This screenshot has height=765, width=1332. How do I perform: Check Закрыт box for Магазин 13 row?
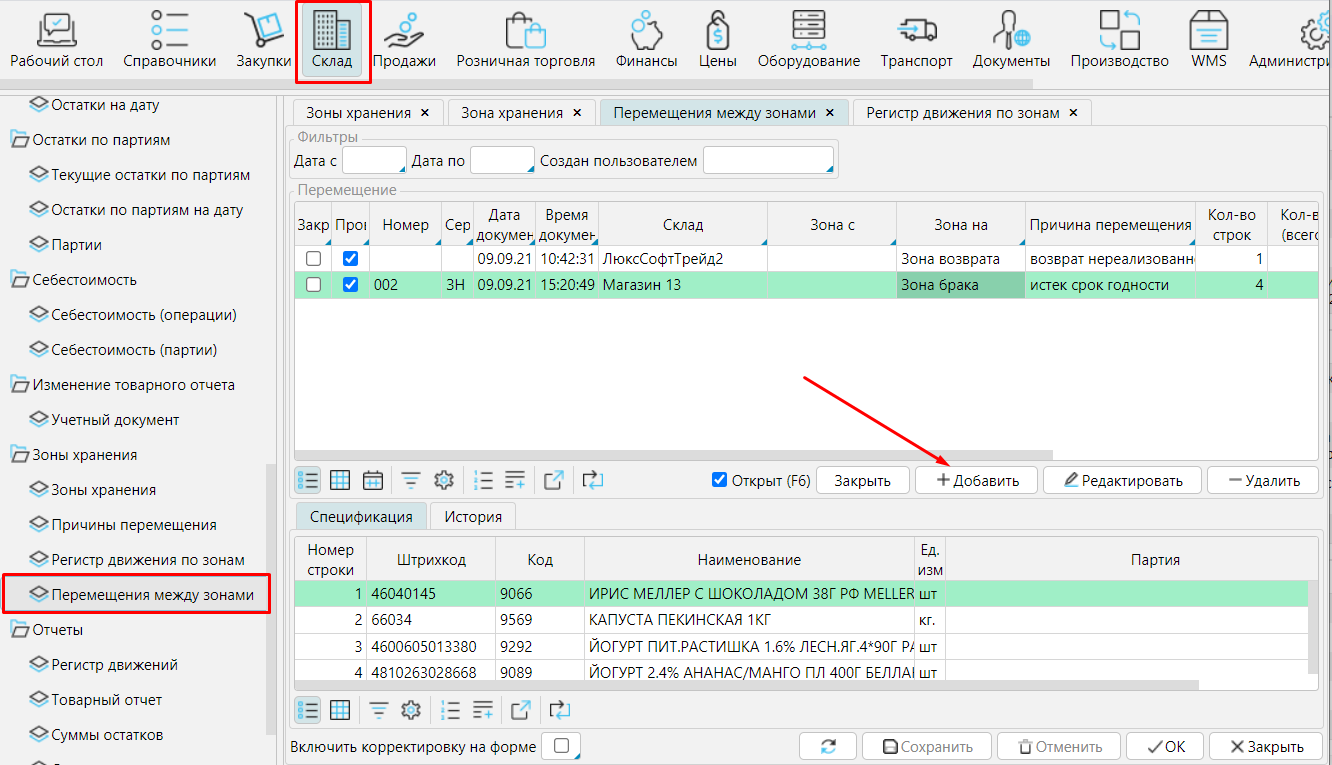click(x=313, y=285)
